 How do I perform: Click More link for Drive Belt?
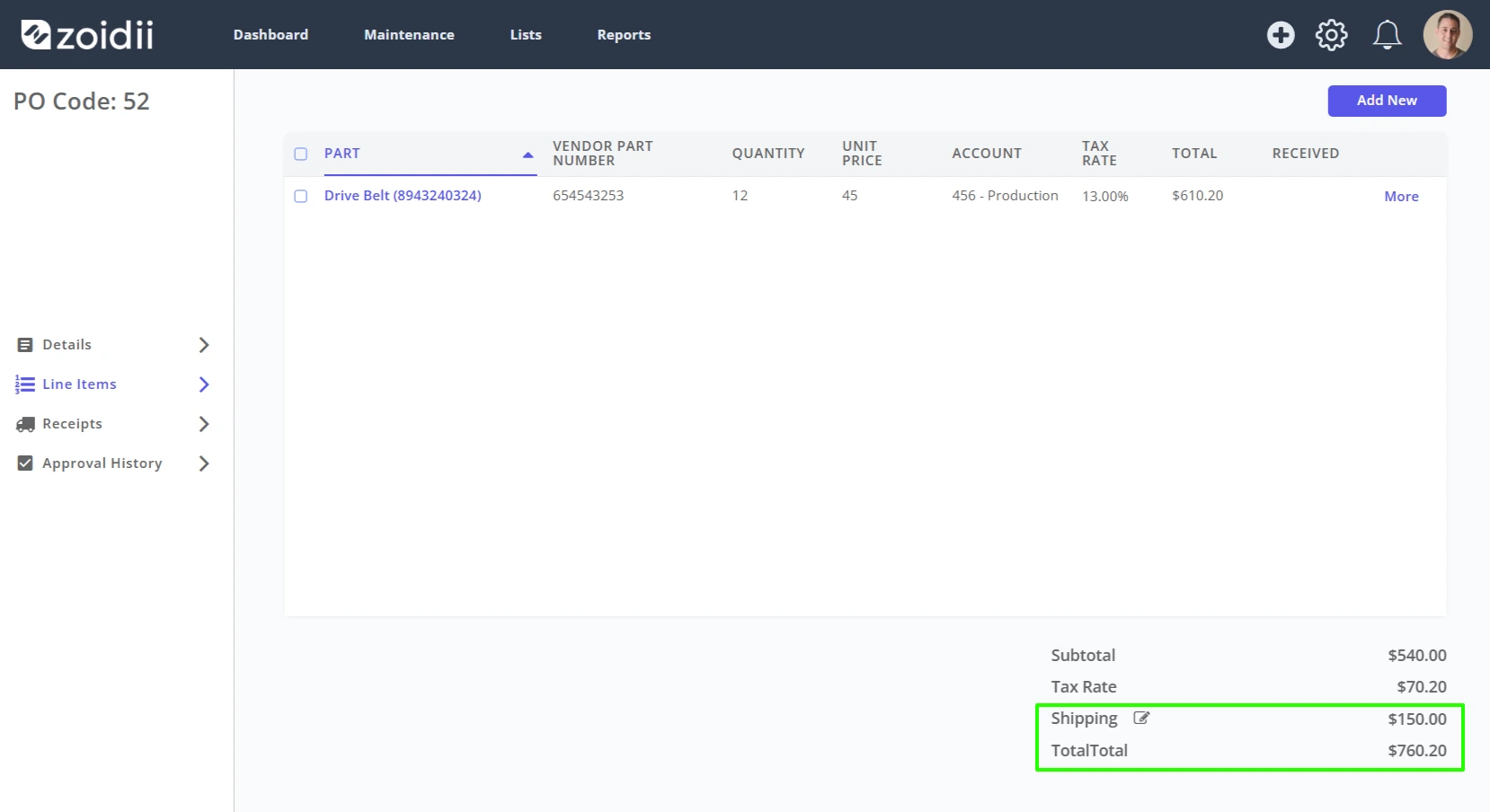pyautogui.click(x=1401, y=197)
